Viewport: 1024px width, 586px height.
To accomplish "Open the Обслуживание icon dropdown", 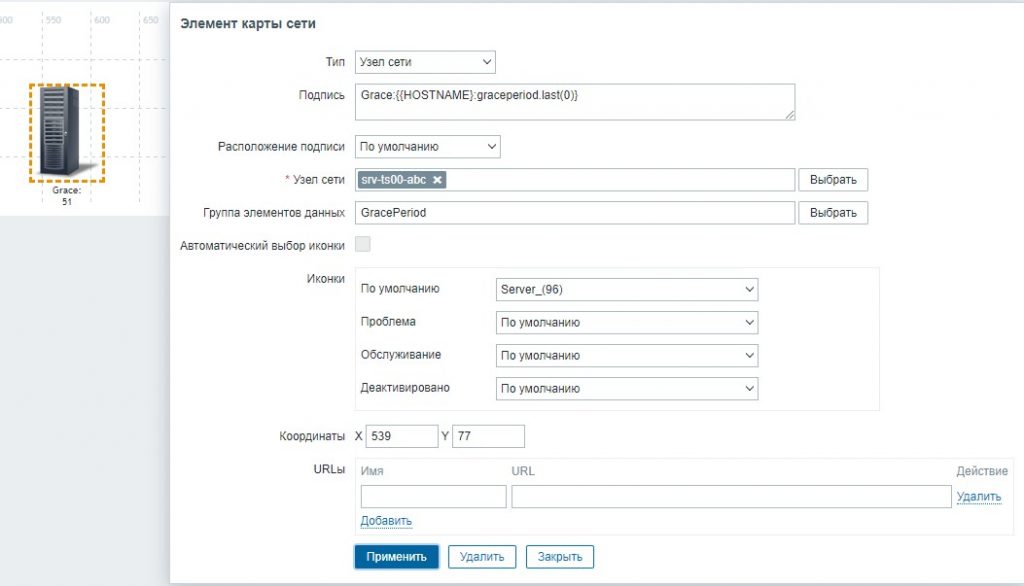I will tap(626, 356).
